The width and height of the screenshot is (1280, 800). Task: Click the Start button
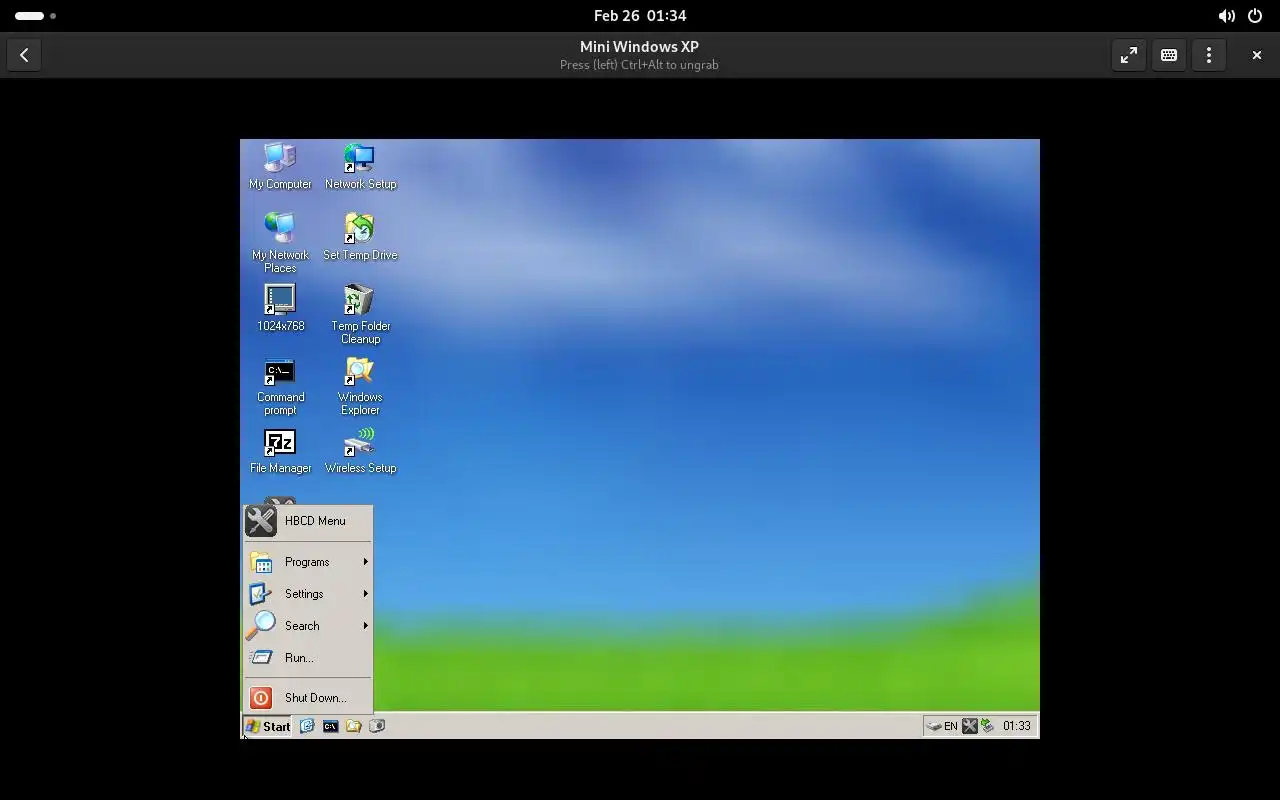click(x=268, y=726)
